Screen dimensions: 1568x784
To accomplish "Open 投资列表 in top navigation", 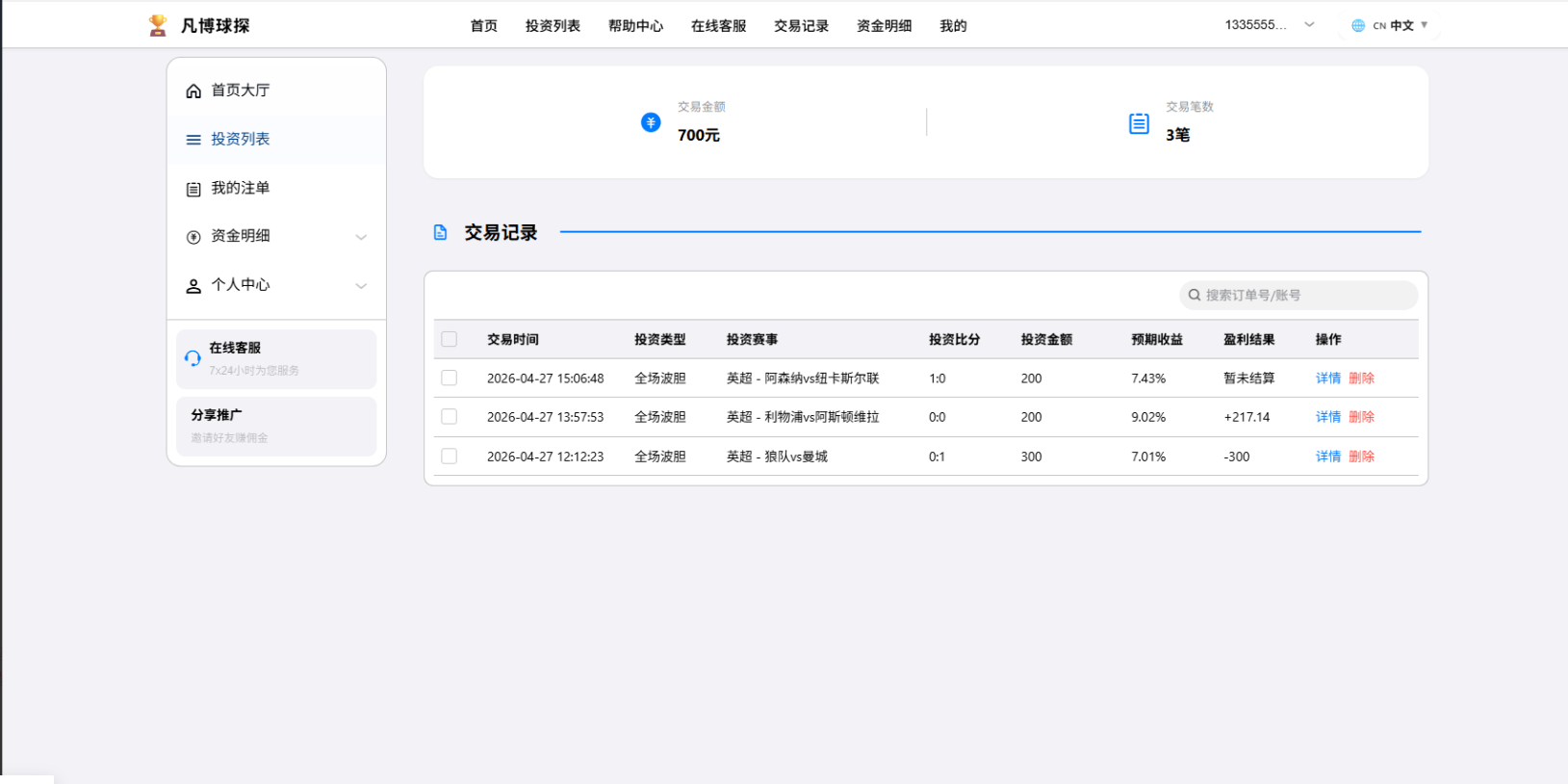I will point(553,26).
